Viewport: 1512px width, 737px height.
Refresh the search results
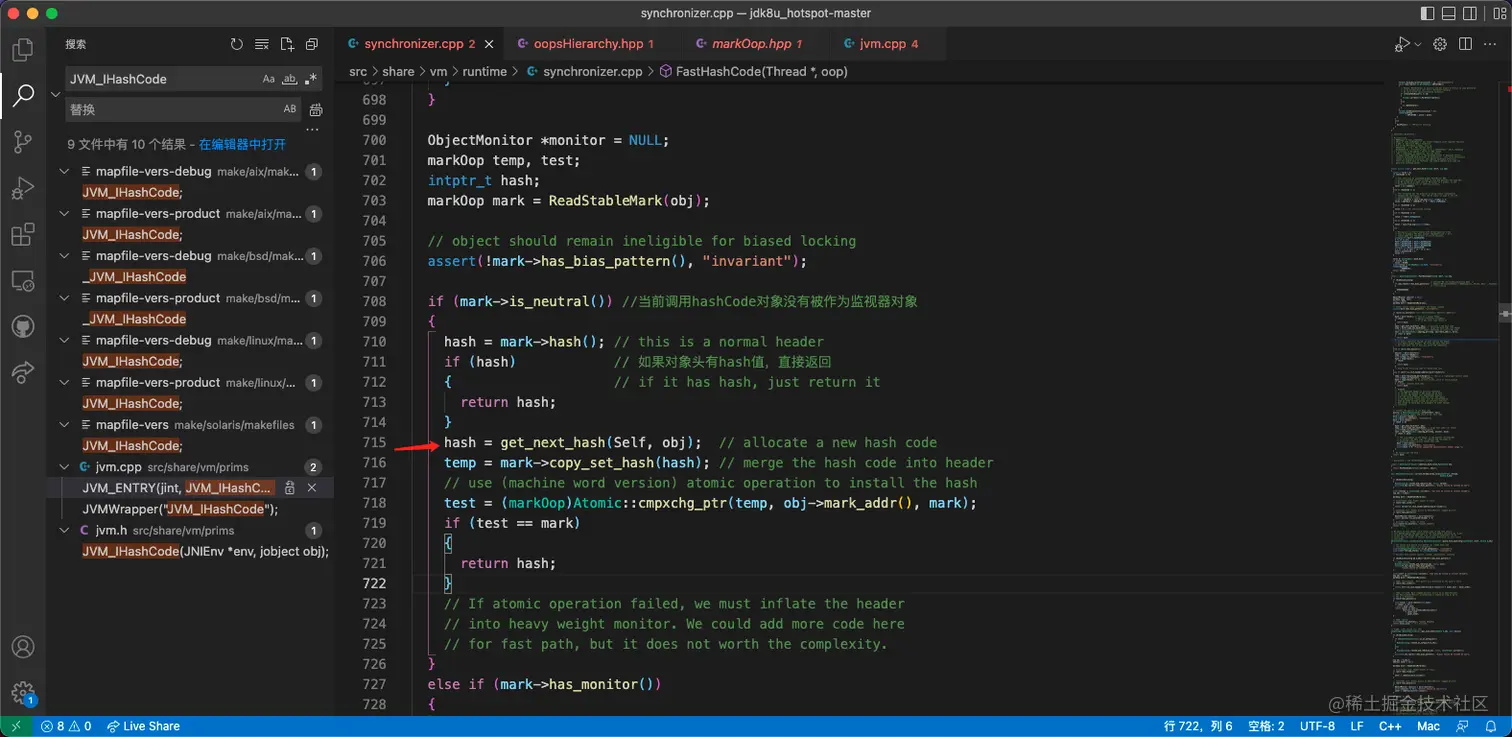(x=236, y=44)
